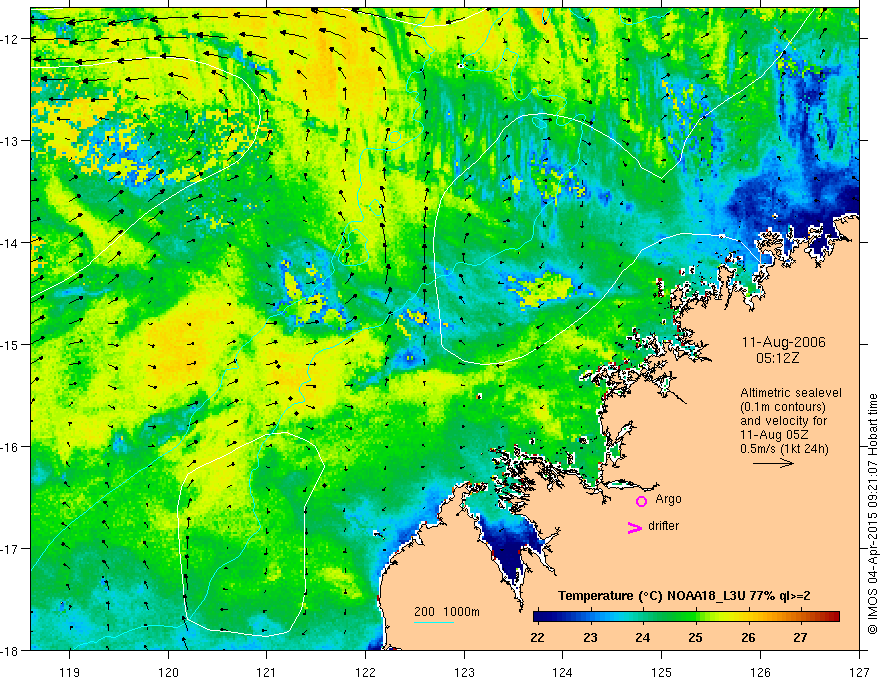The image size is (880, 680).
Task: Click the longitude axis label '121'
Action: [267, 672]
